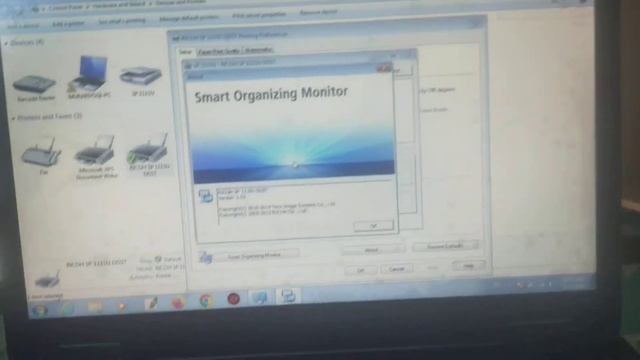Switch to the Watermarks tab
The image size is (640, 360).
click(259, 50)
